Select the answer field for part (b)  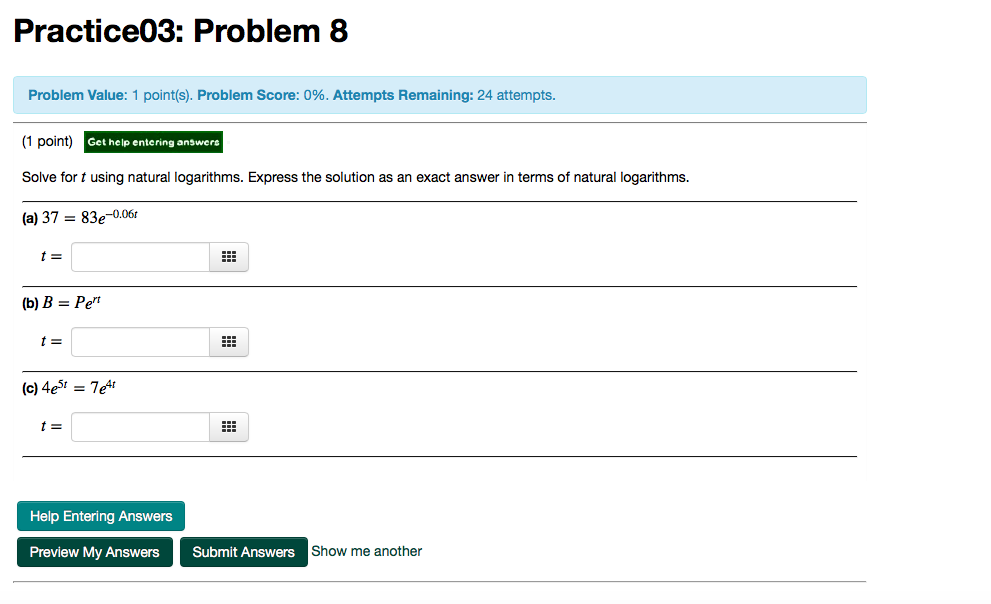click(x=140, y=341)
